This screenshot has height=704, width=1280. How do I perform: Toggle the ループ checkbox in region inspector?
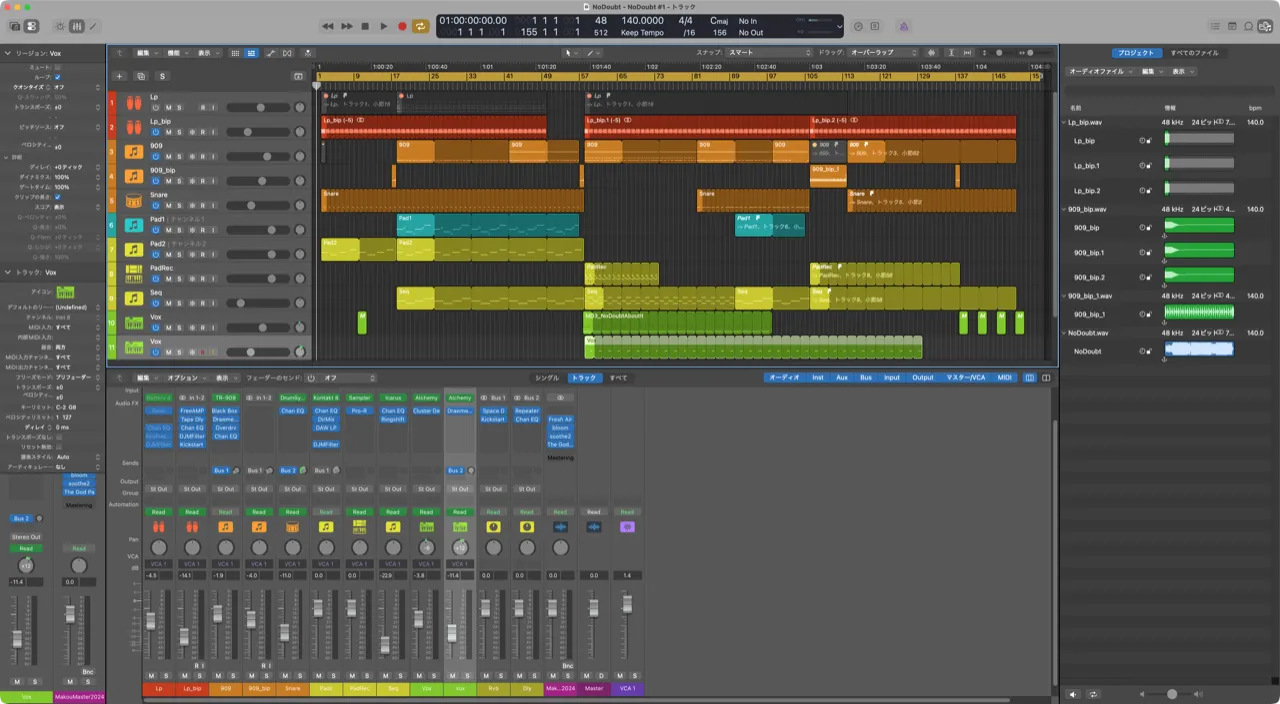point(57,77)
